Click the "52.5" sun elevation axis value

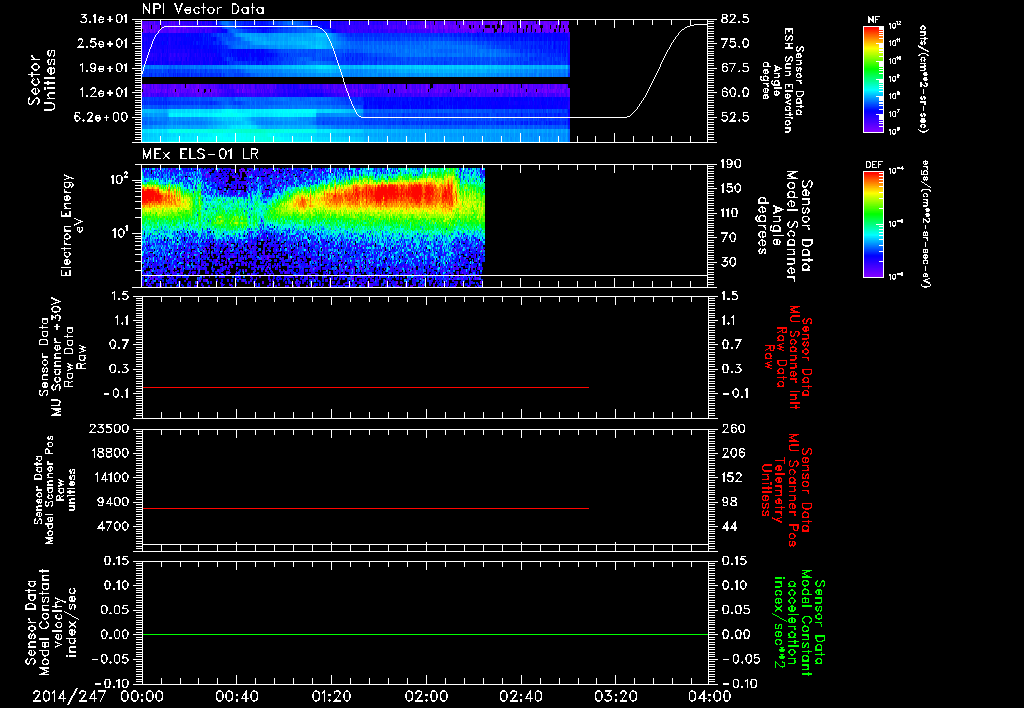(x=736, y=117)
